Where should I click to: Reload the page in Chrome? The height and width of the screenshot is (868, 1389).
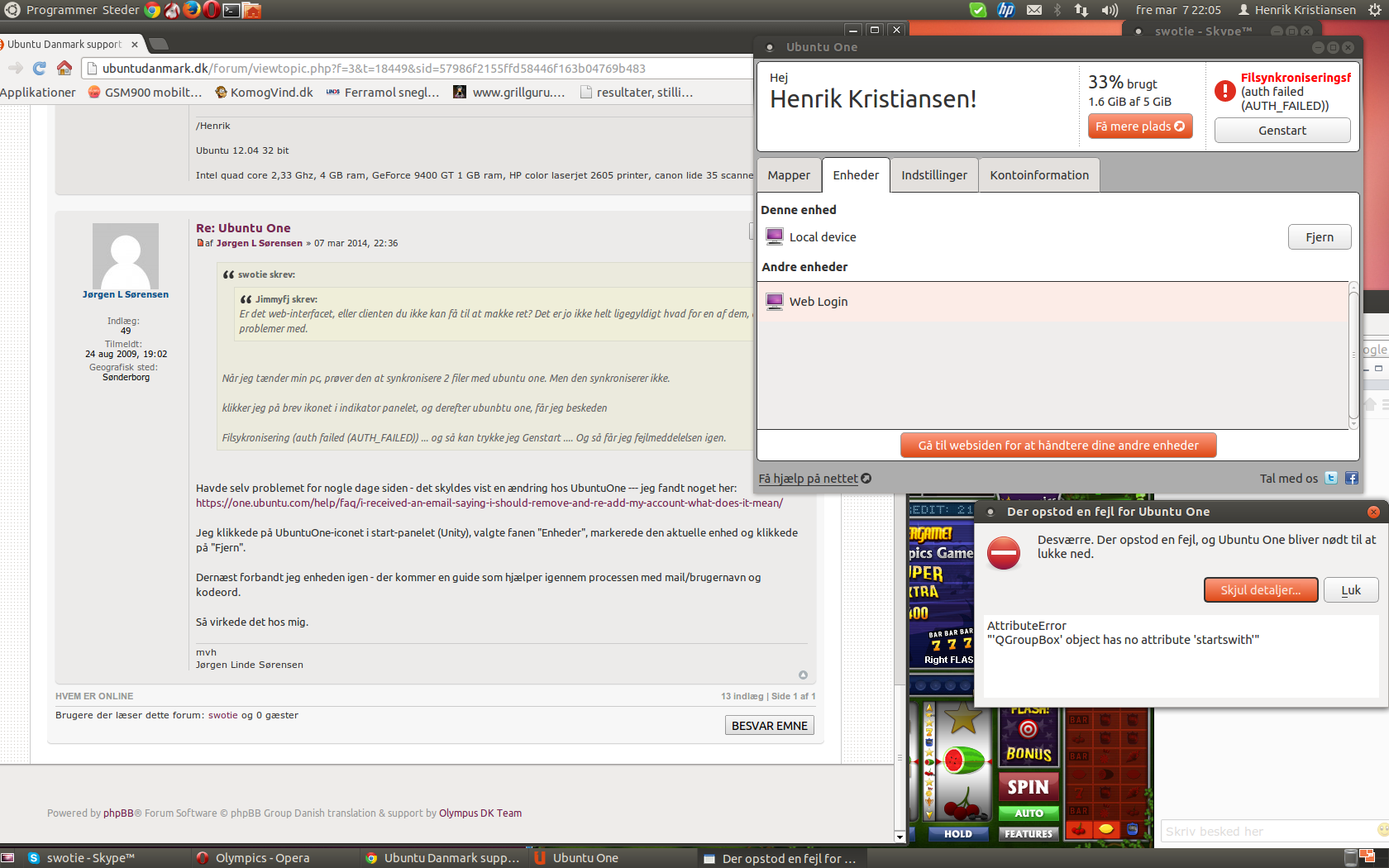click(39, 68)
